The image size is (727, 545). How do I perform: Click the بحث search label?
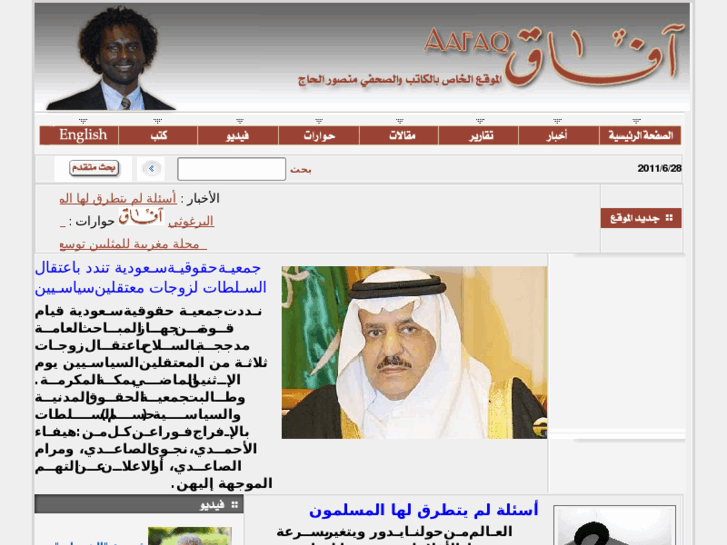[x=300, y=170]
